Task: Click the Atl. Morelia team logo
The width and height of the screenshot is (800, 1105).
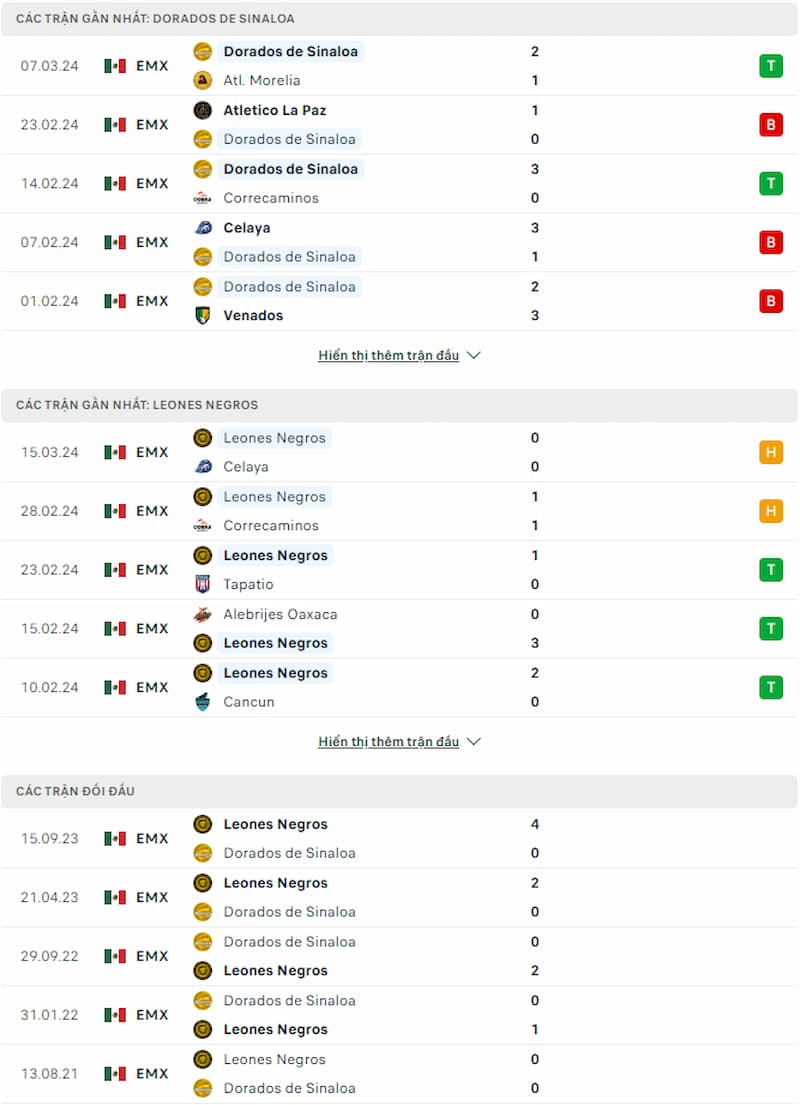Action: 203,80
